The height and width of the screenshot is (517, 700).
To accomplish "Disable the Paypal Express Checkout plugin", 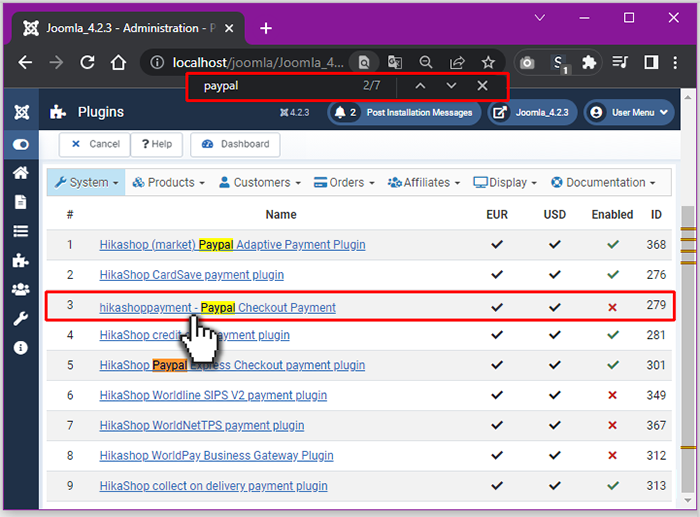I will (x=613, y=365).
